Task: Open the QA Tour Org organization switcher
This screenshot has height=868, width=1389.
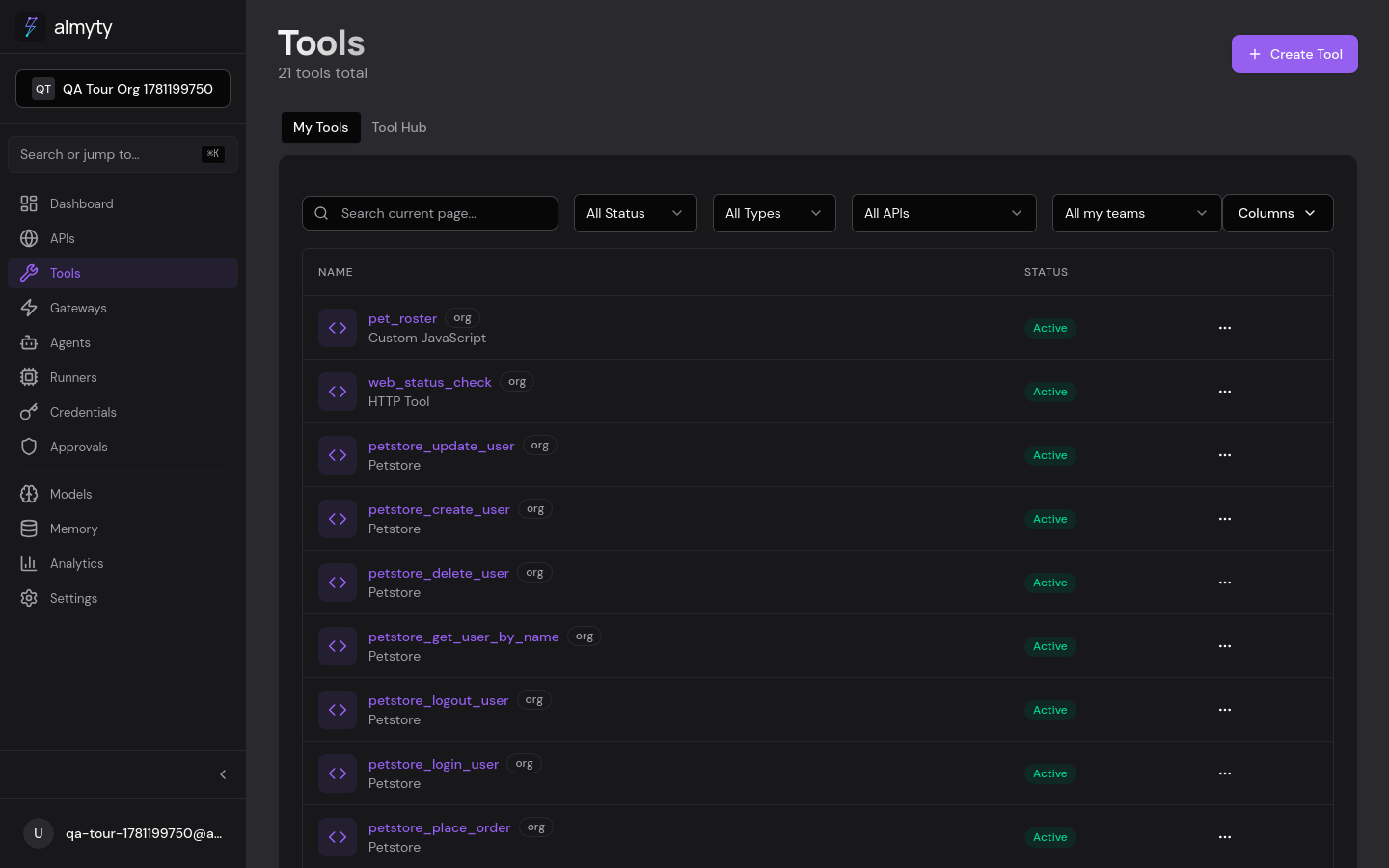Action: tap(123, 89)
